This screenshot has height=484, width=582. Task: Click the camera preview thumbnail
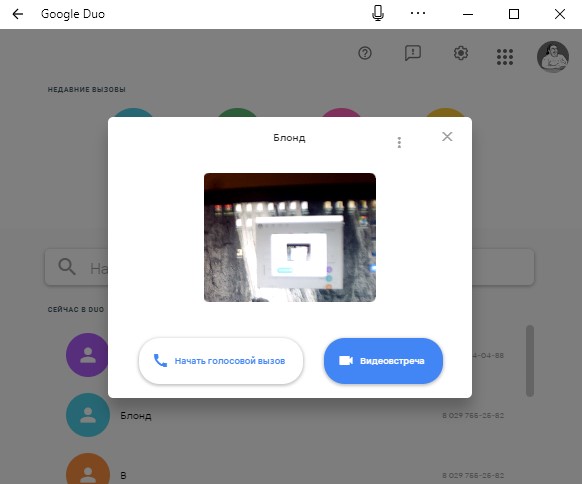290,237
